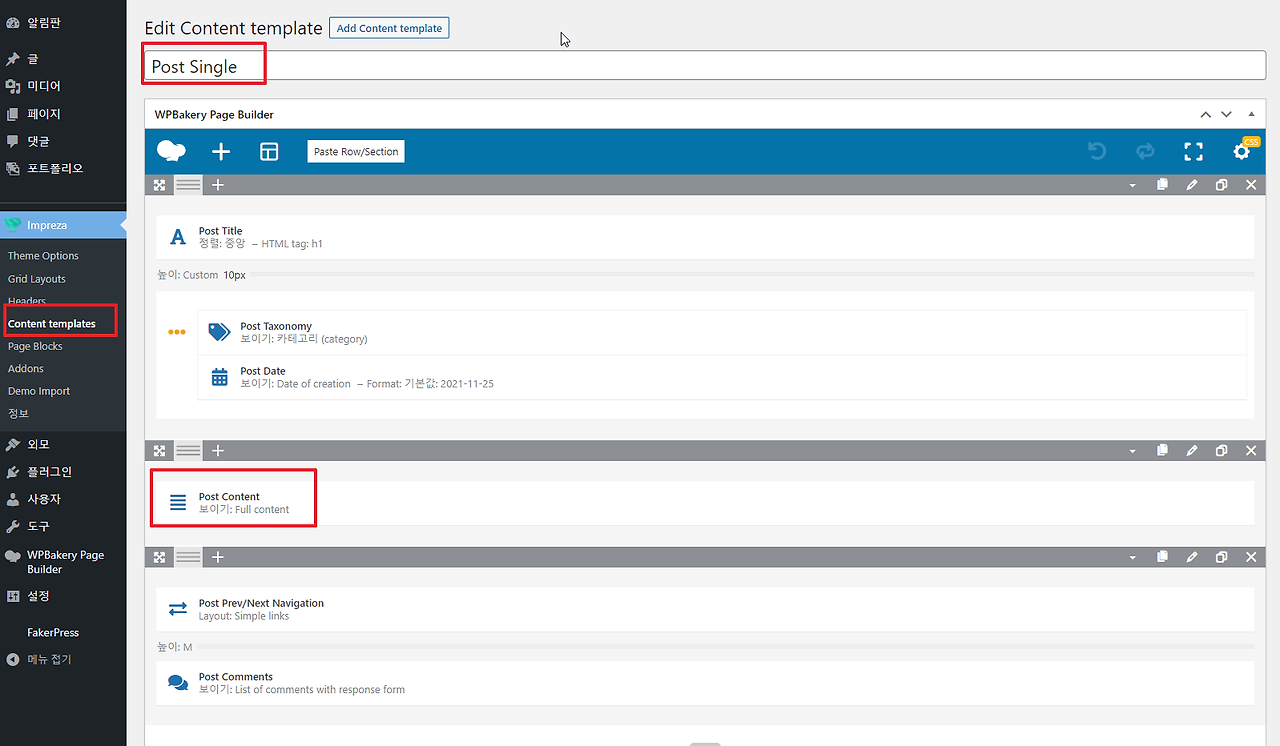Open Demo Import under Impreza
This screenshot has width=1280, height=746.
tap(40, 391)
